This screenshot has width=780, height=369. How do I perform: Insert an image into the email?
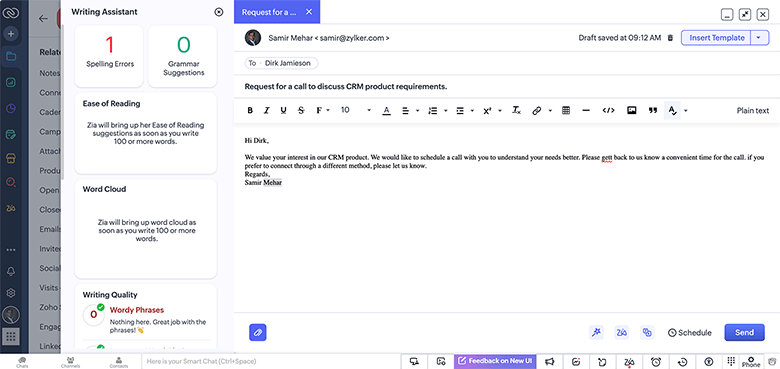632,110
